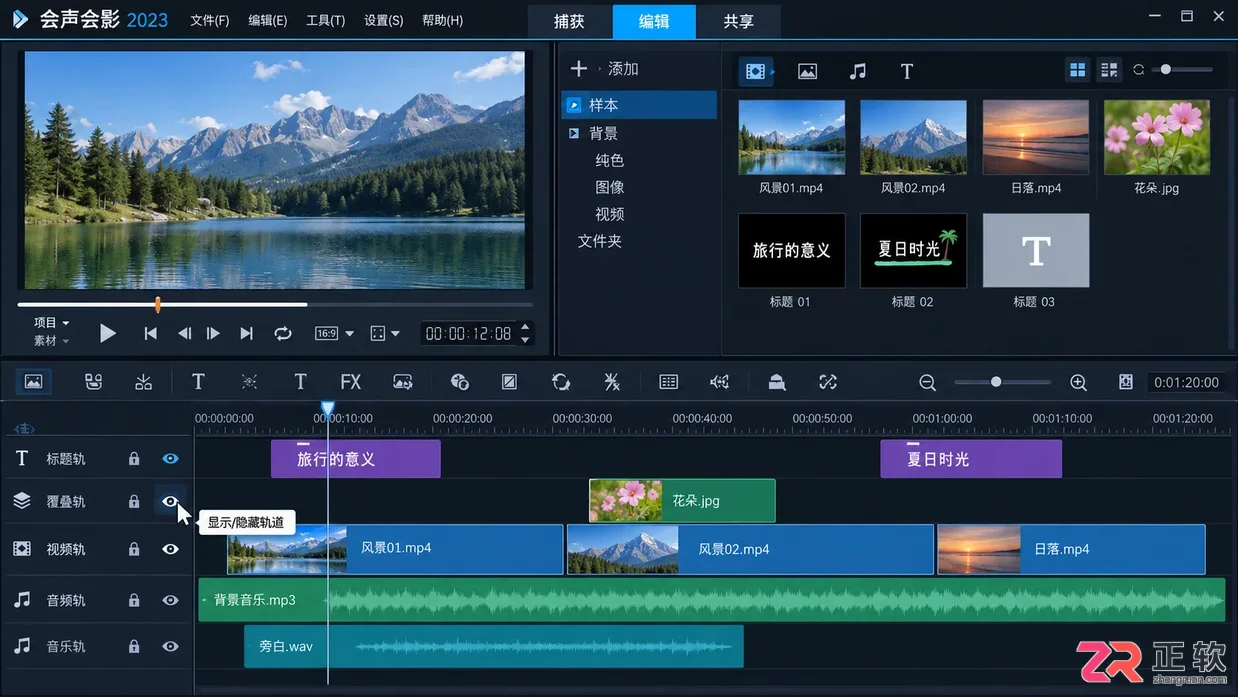Hide the 标题轨 track with eye icon
Image resolution: width=1238 pixels, height=697 pixels.
(170, 459)
